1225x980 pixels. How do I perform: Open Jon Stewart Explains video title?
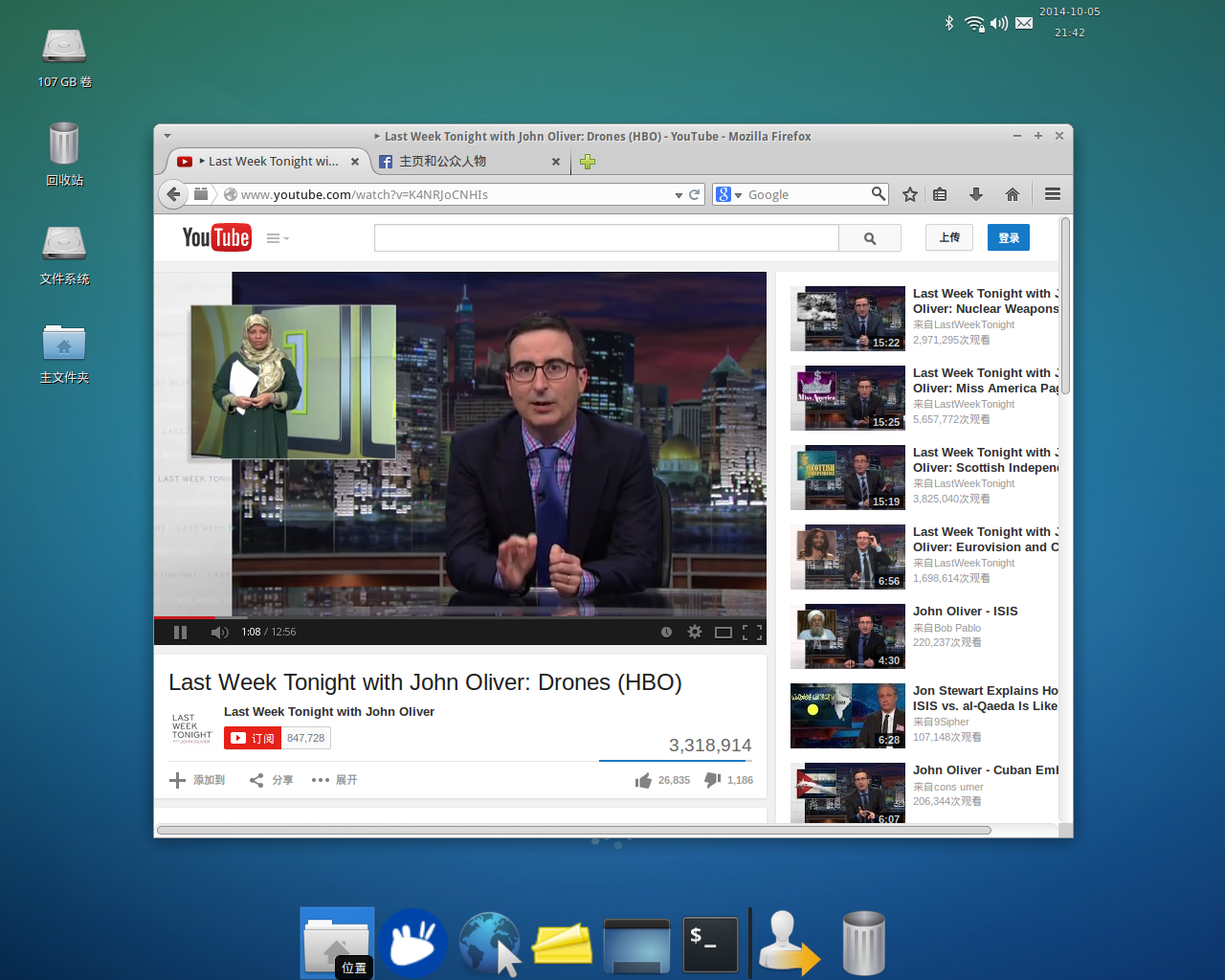coord(986,699)
